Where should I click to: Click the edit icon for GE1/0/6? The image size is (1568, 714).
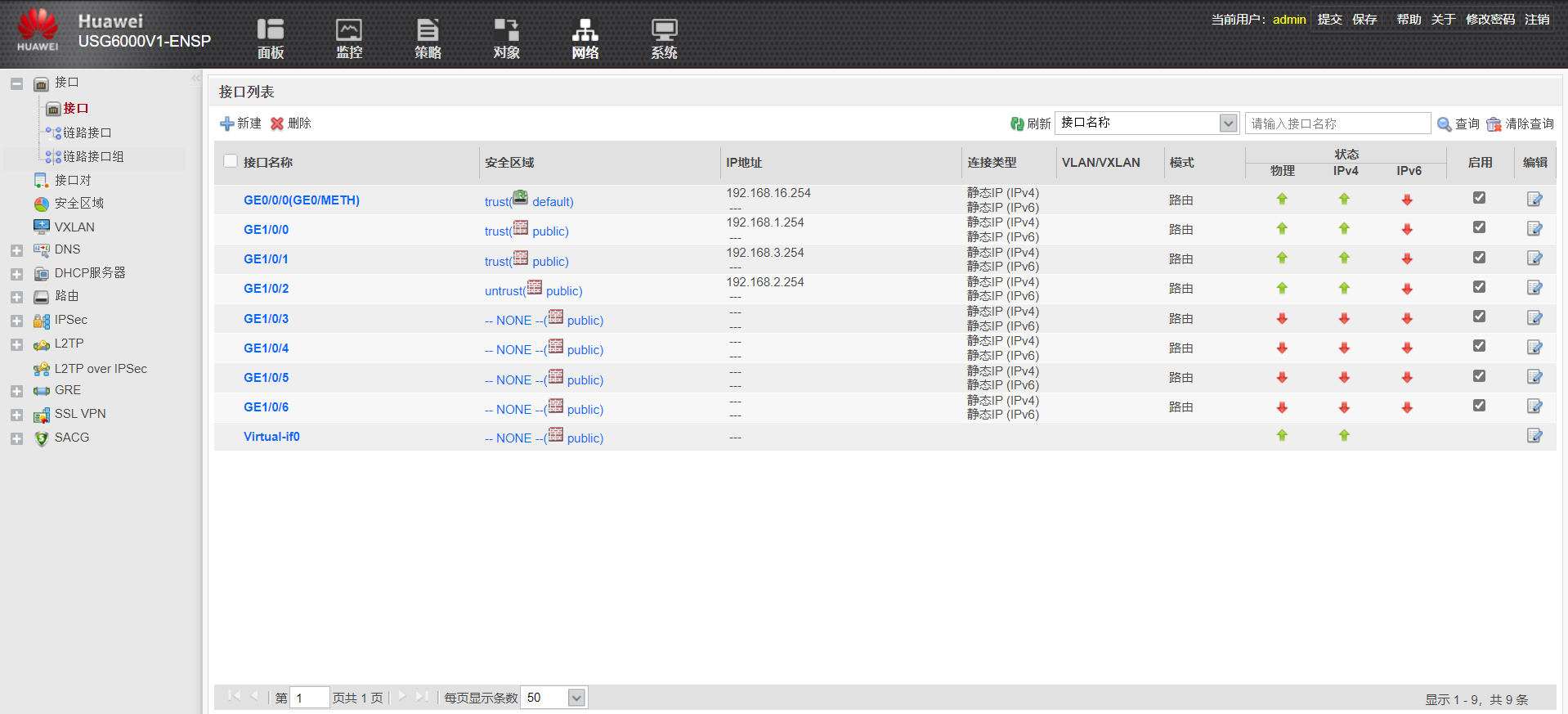point(1534,406)
